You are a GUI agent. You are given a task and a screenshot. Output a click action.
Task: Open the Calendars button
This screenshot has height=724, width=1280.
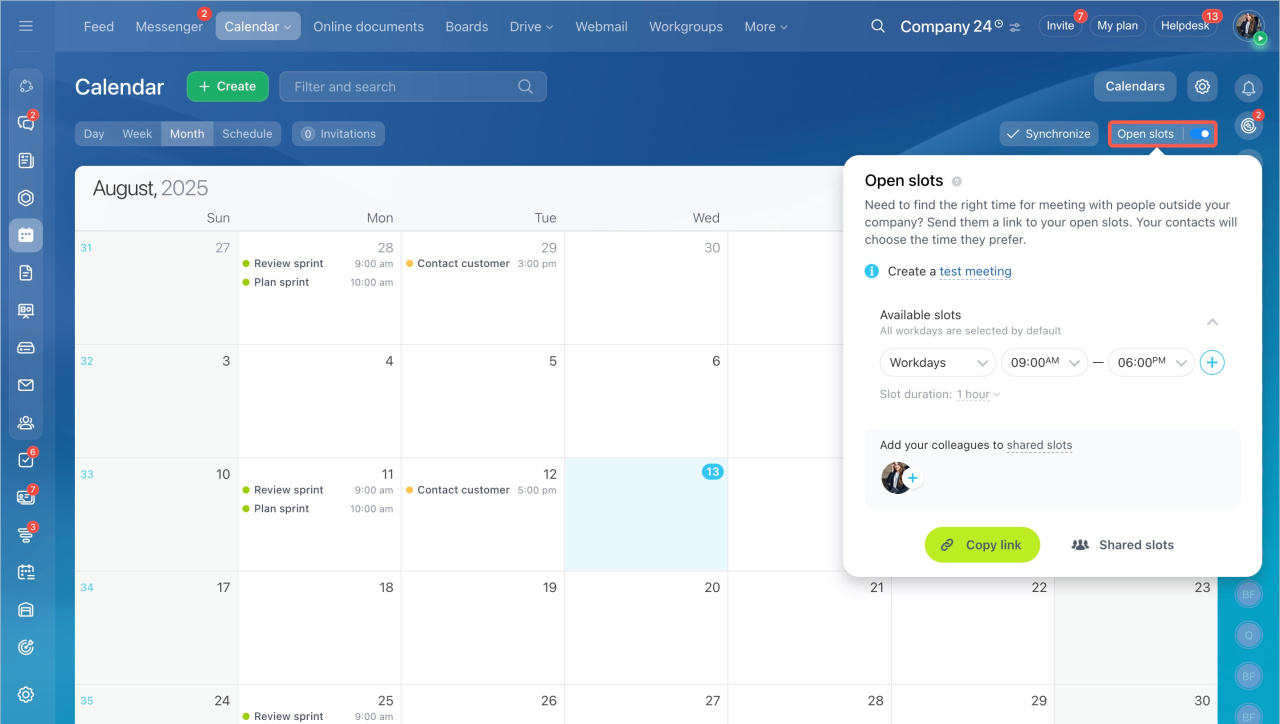coord(1135,86)
